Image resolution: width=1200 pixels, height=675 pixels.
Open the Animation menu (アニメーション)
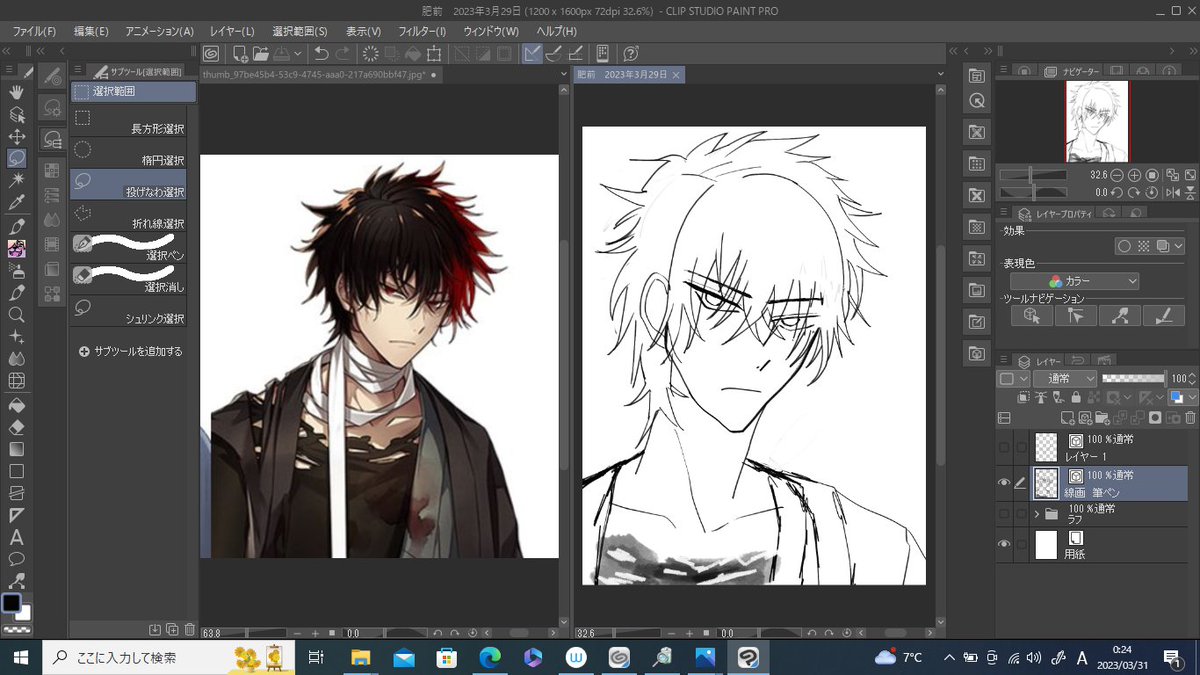coord(159,31)
